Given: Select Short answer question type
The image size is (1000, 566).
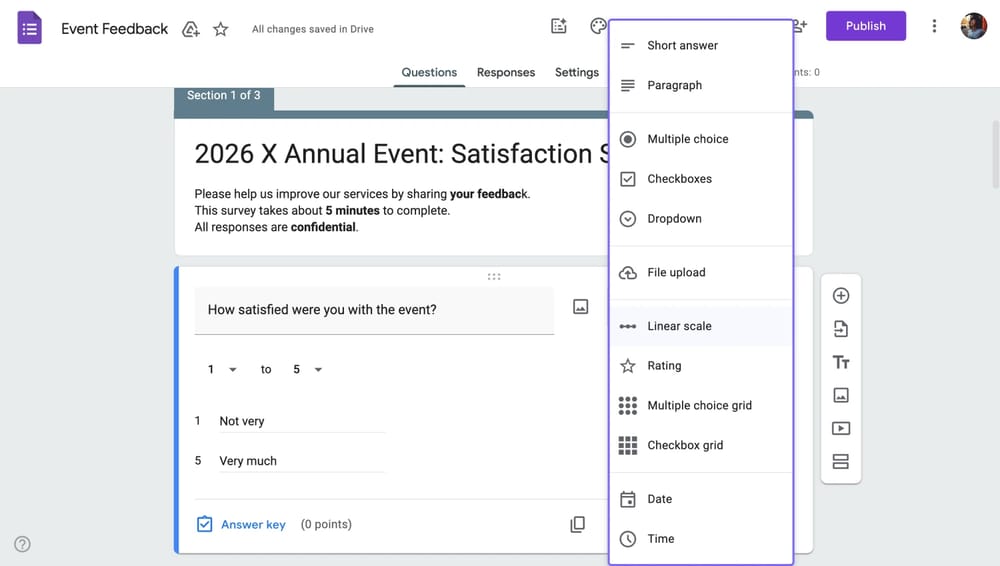Looking at the screenshot, I should [x=701, y=45].
